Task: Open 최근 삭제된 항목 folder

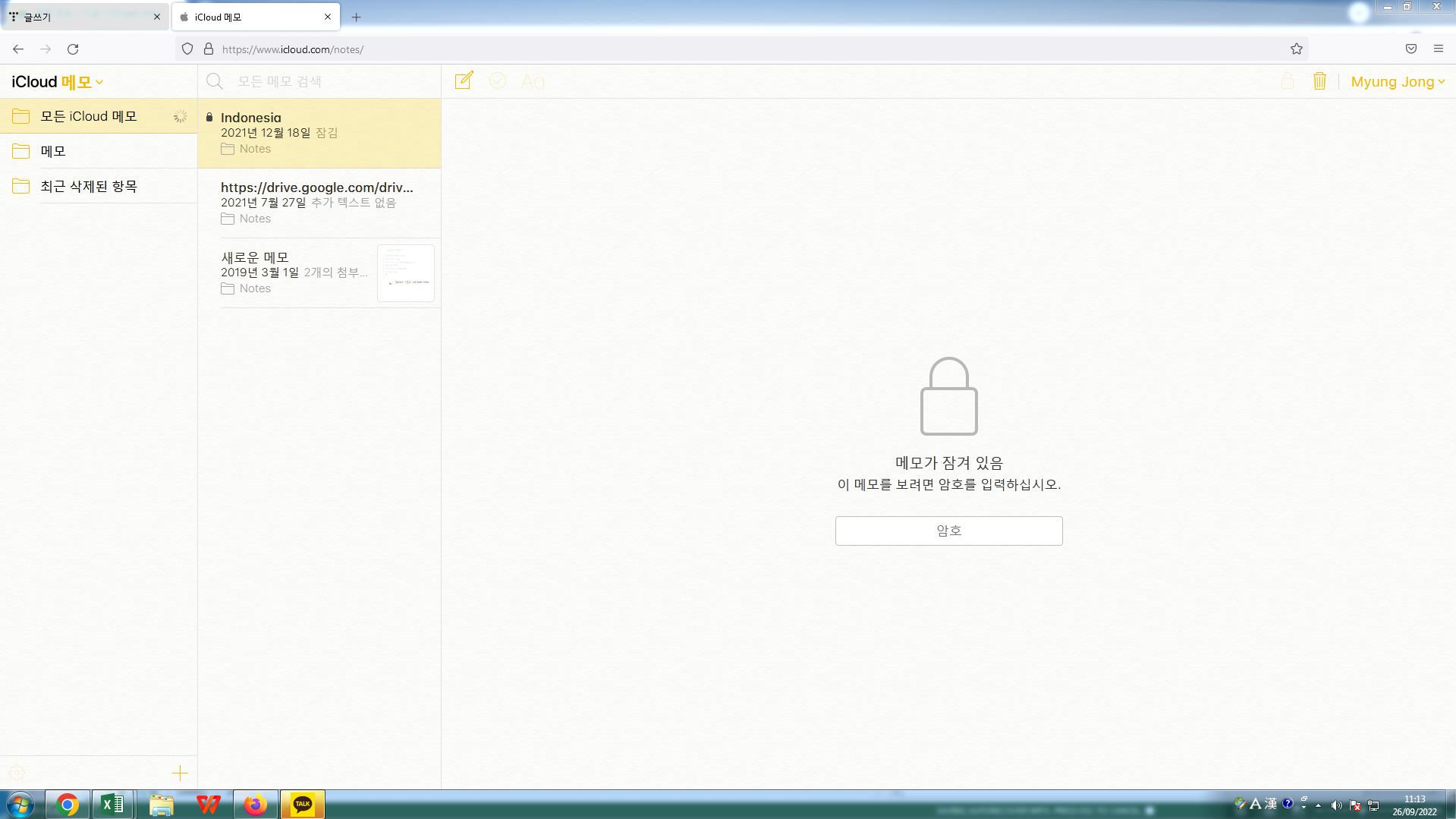Action: (x=99, y=186)
